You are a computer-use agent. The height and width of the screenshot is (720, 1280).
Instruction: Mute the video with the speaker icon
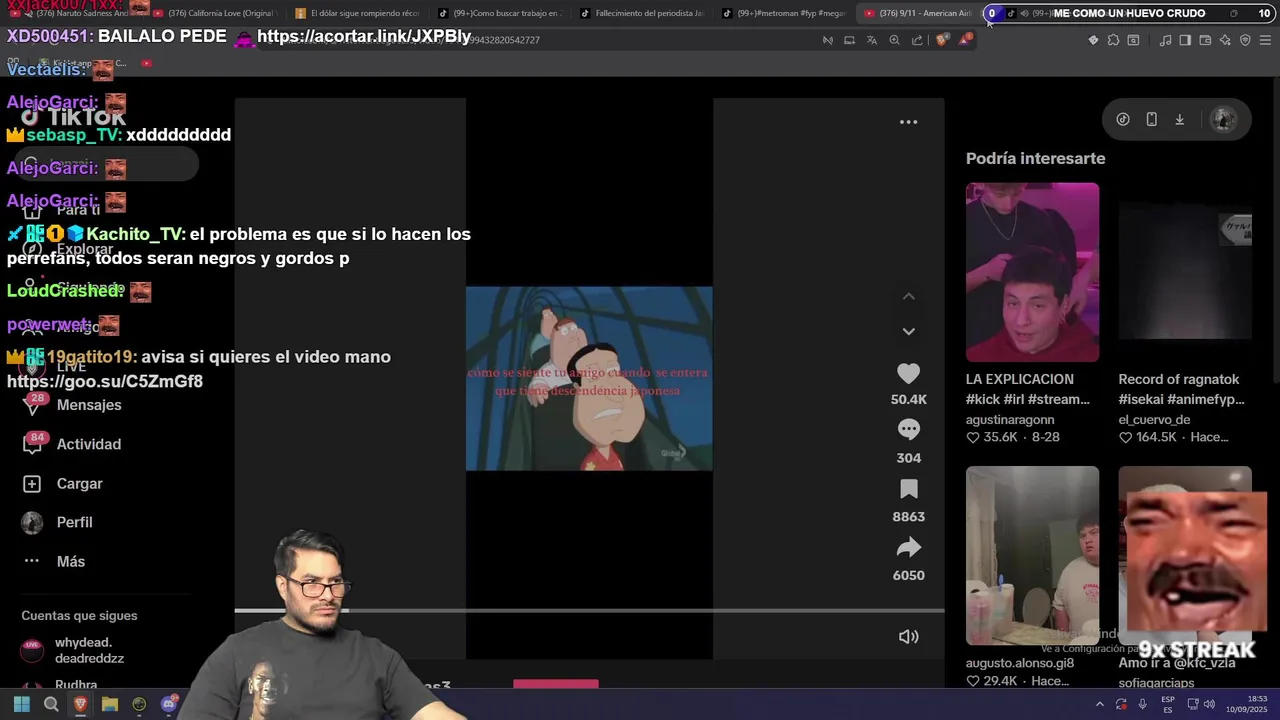pos(908,637)
